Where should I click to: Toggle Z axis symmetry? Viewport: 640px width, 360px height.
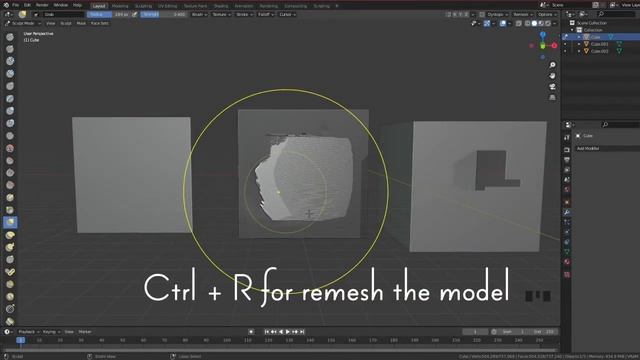[x=467, y=14]
